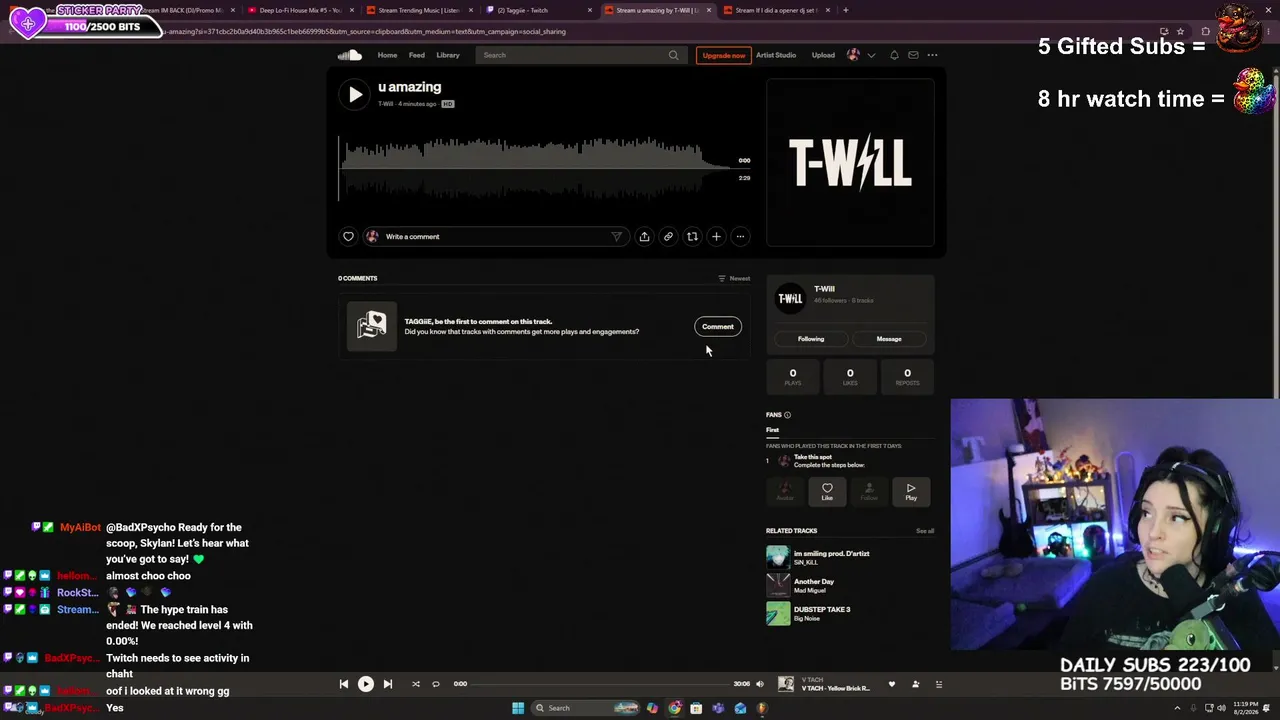See all related tracks

925,531
